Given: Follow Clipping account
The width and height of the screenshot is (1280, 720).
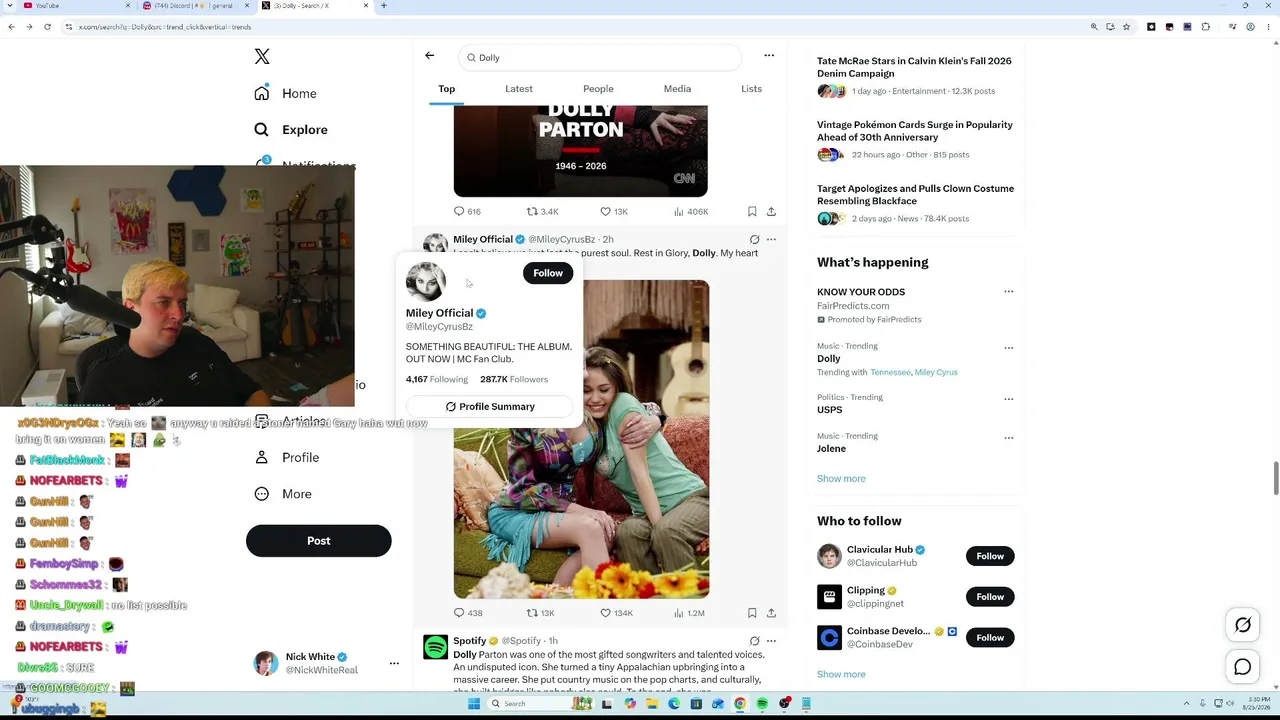Looking at the screenshot, I should (990, 597).
